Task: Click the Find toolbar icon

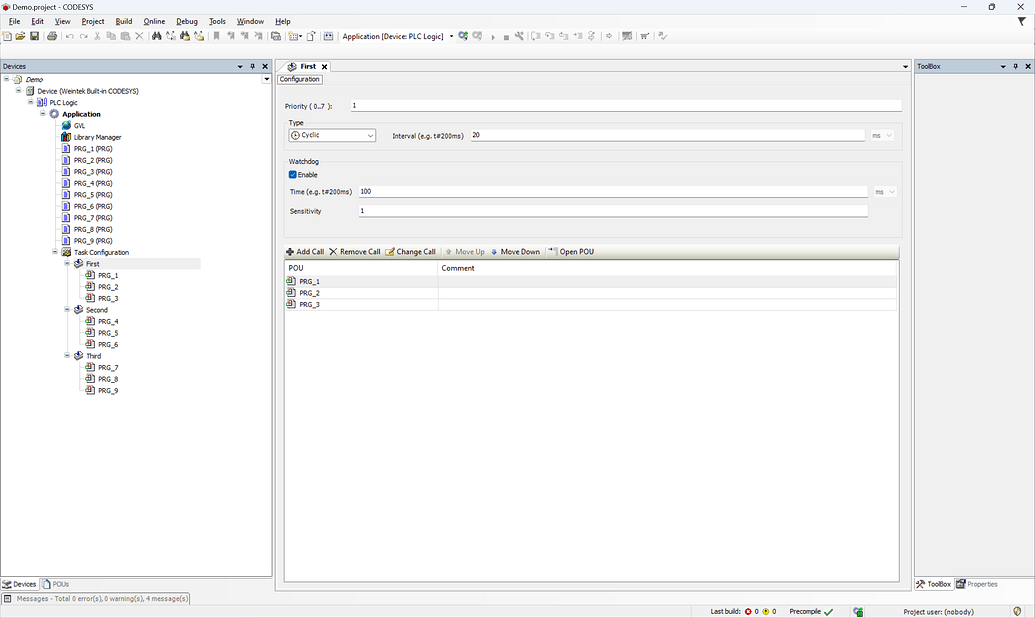Action: [x=158, y=36]
